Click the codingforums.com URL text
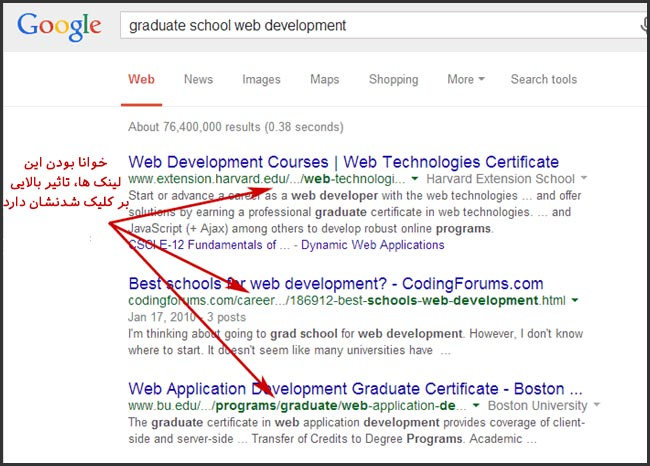The height and width of the screenshot is (466, 650). click(347, 300)
